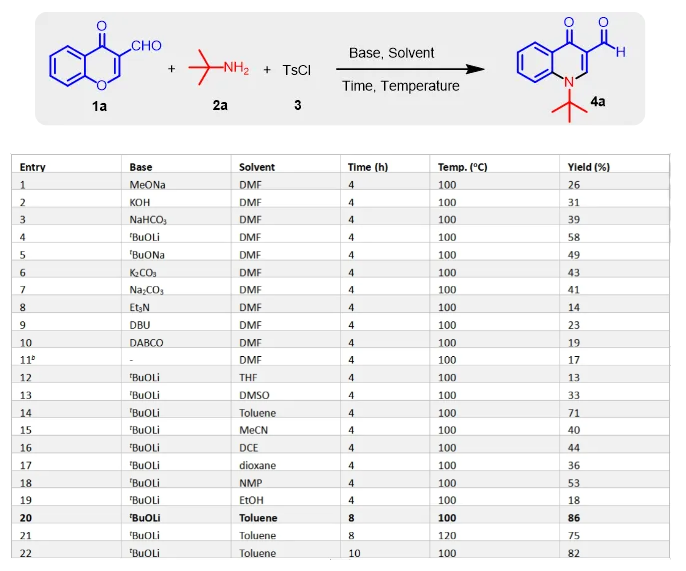686x571 pixels.
Task: Click the "Time, Temperature" text below the arrow
Action: pyautogui.click(x=401, y=86)
